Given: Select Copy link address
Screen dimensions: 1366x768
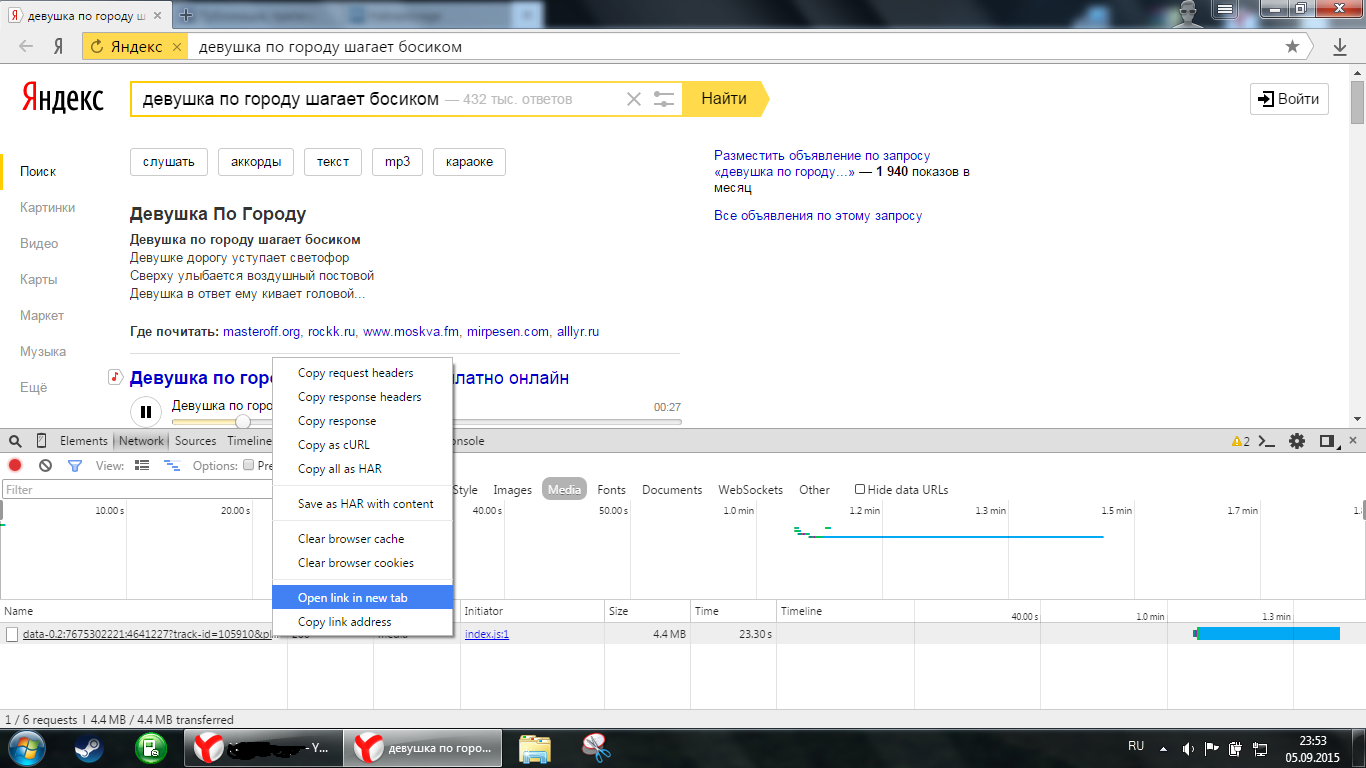Looking at the screenshot, I should (362, 622).
